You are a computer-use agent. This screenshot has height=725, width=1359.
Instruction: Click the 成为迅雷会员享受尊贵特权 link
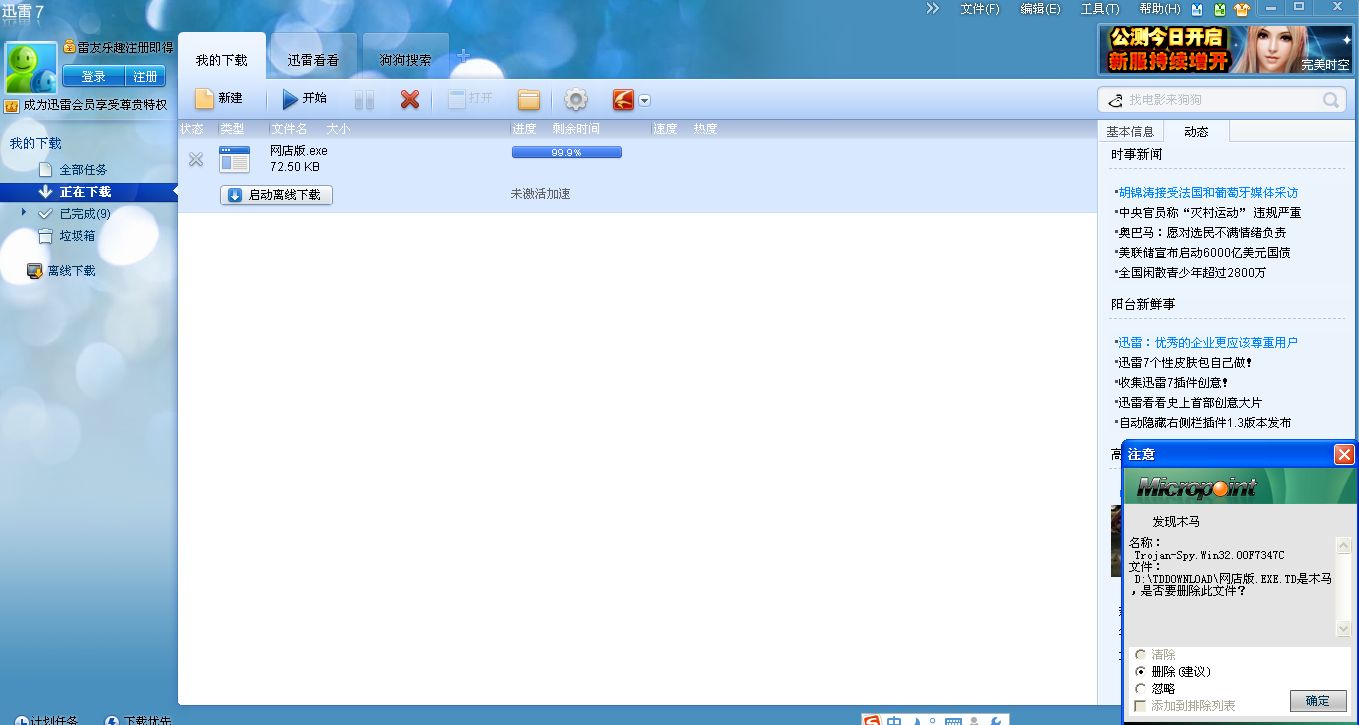coord(95,105)
